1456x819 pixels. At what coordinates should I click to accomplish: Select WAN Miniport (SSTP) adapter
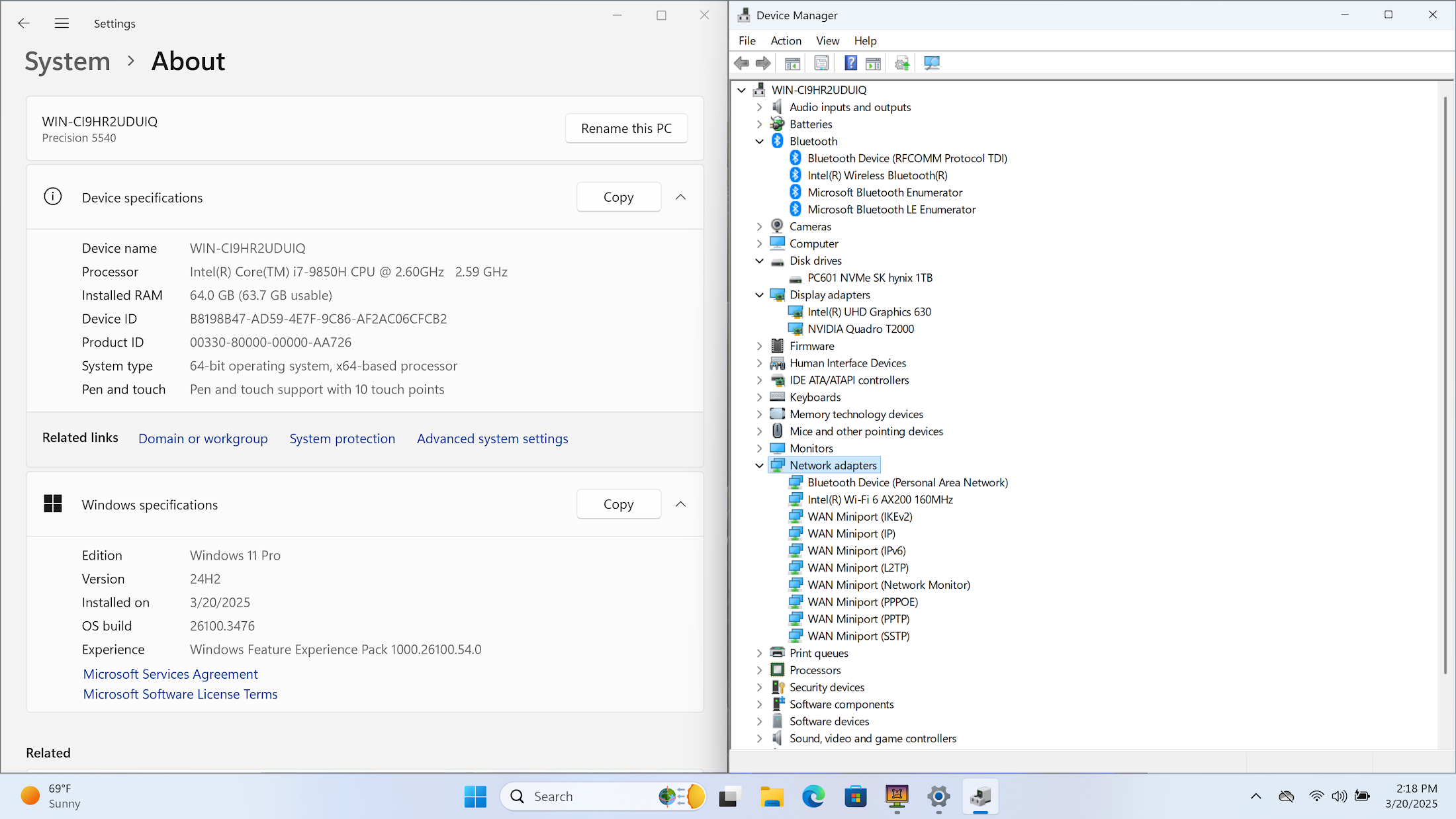coord(858,636)
